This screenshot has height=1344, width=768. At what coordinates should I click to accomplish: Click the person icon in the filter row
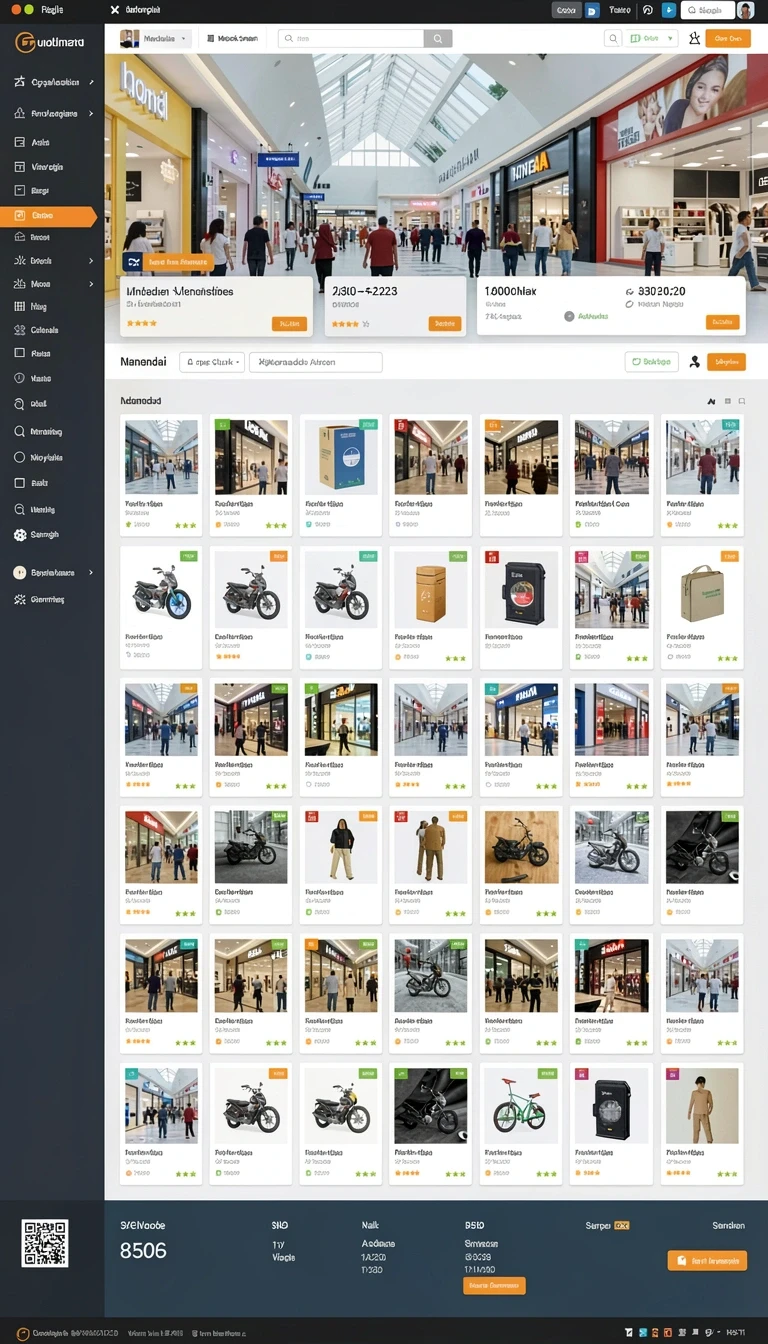pyautogui.click(x=694, y=362)
